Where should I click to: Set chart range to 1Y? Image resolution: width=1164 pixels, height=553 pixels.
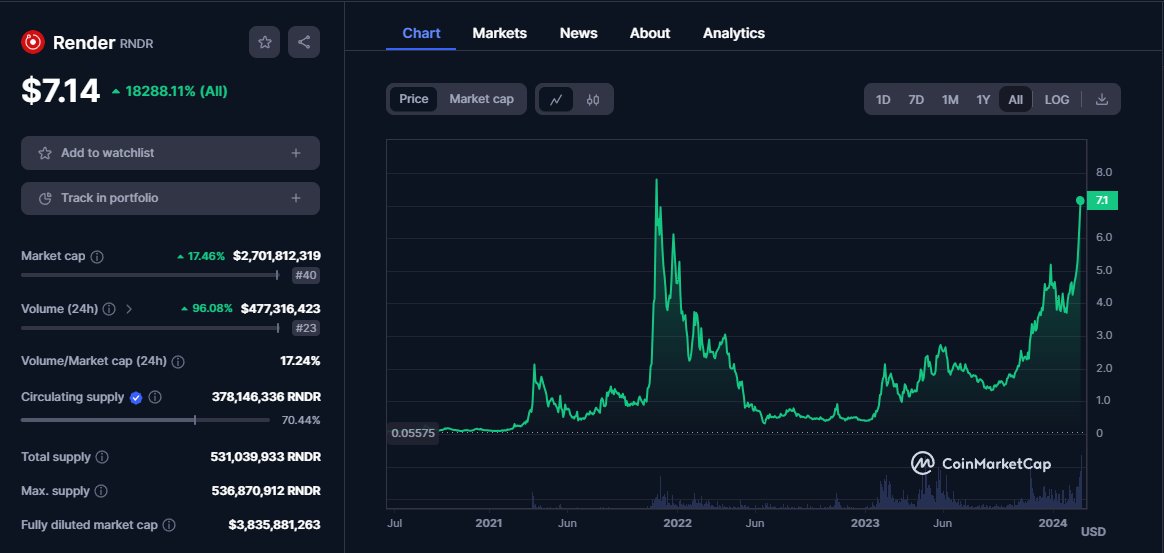tap(983, 99)
